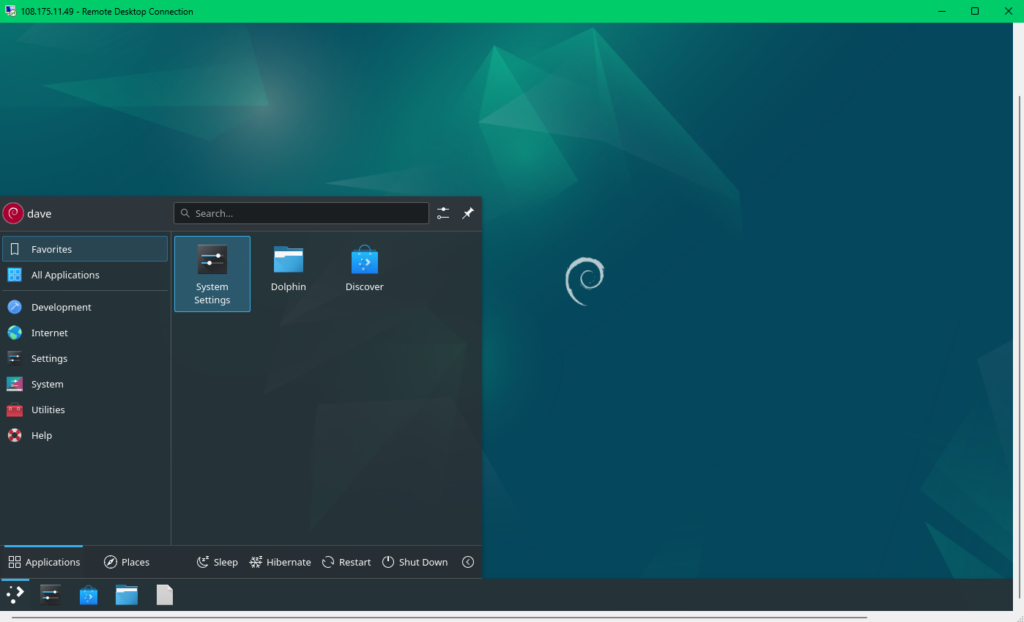Open the System category
1024x622 pixels.
85,384
